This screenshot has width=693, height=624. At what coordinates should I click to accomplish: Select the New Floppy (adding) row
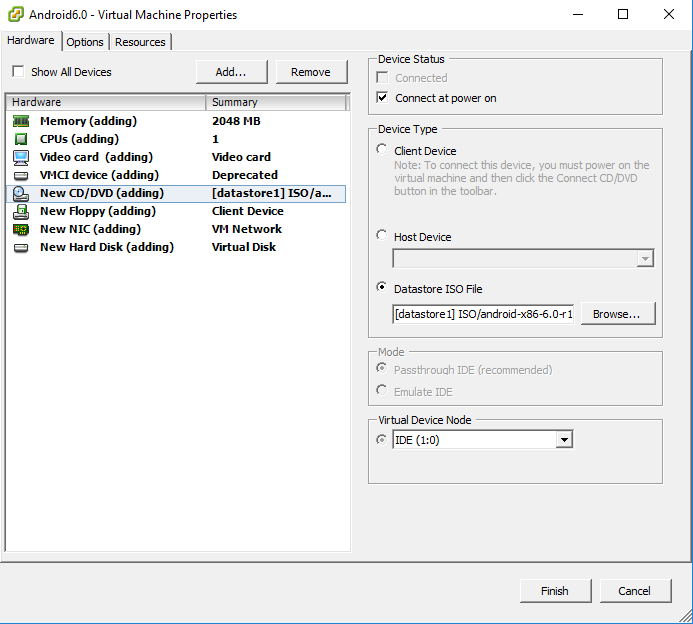(x=176, y=212)
